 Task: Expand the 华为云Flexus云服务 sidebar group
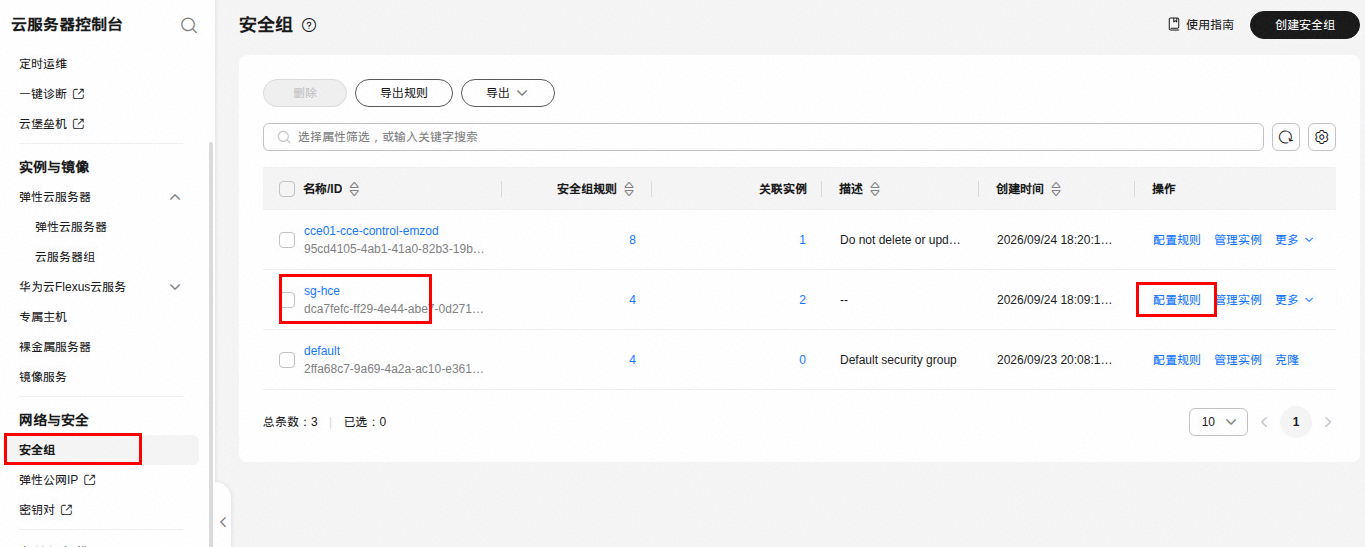[x=175, y=287]
